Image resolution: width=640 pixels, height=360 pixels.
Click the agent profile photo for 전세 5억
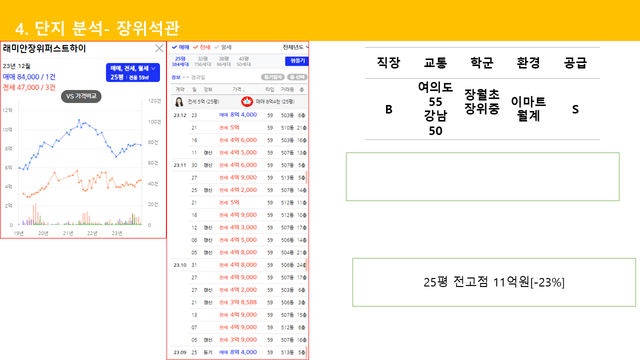click(x=179, y=102)
